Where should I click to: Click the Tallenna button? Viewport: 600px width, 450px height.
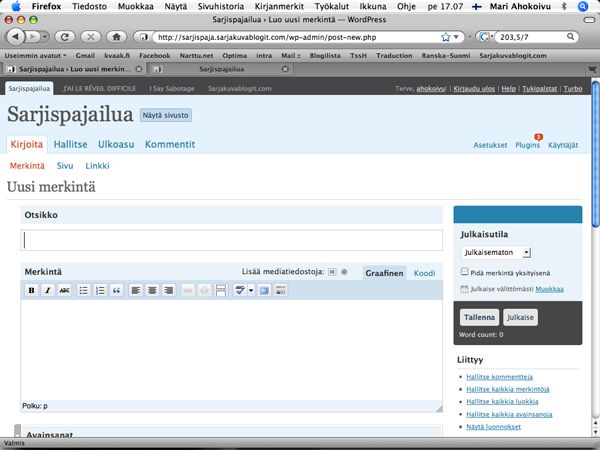click(479, 317)
